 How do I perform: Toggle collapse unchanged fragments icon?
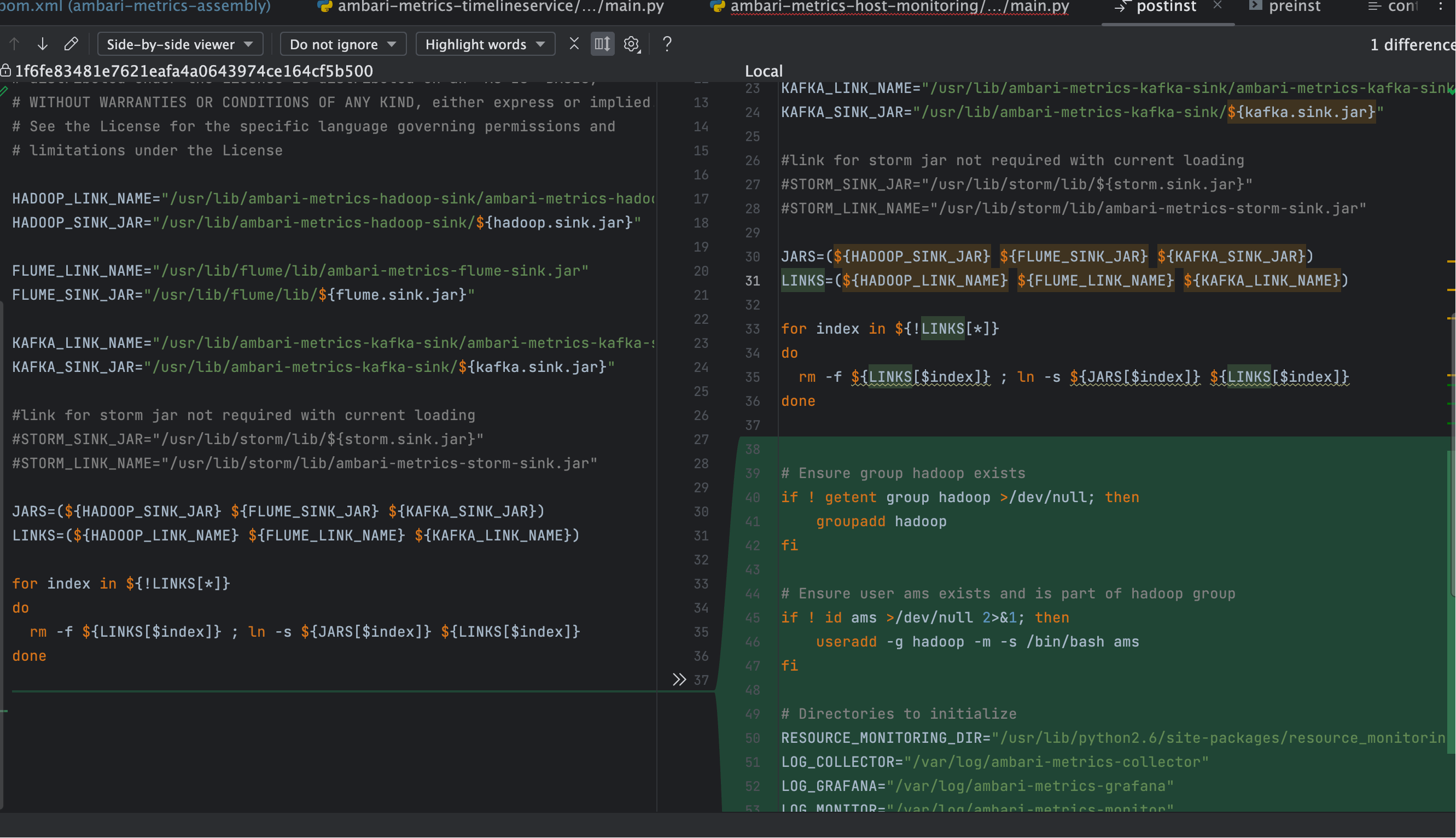click(x=574, y=44)
